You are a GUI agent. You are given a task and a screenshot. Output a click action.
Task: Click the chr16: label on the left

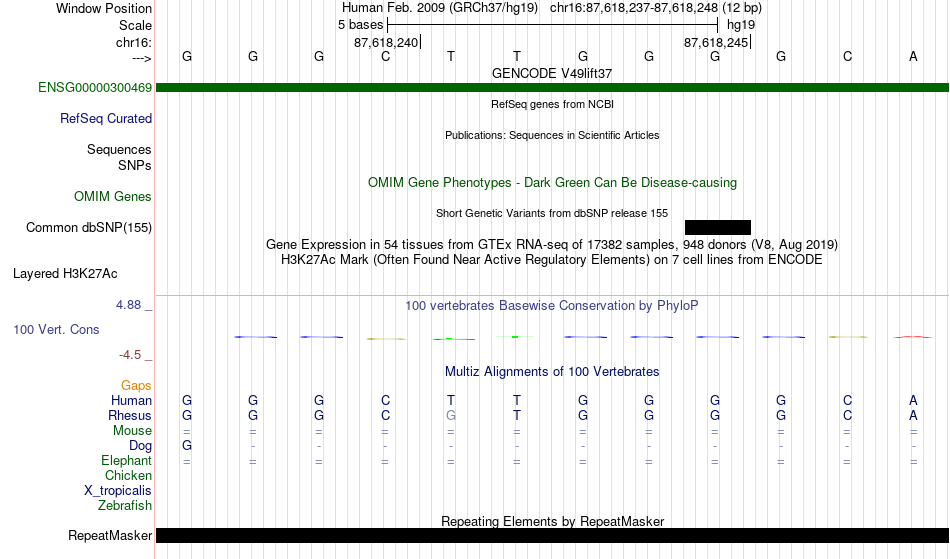coord(133,42)
